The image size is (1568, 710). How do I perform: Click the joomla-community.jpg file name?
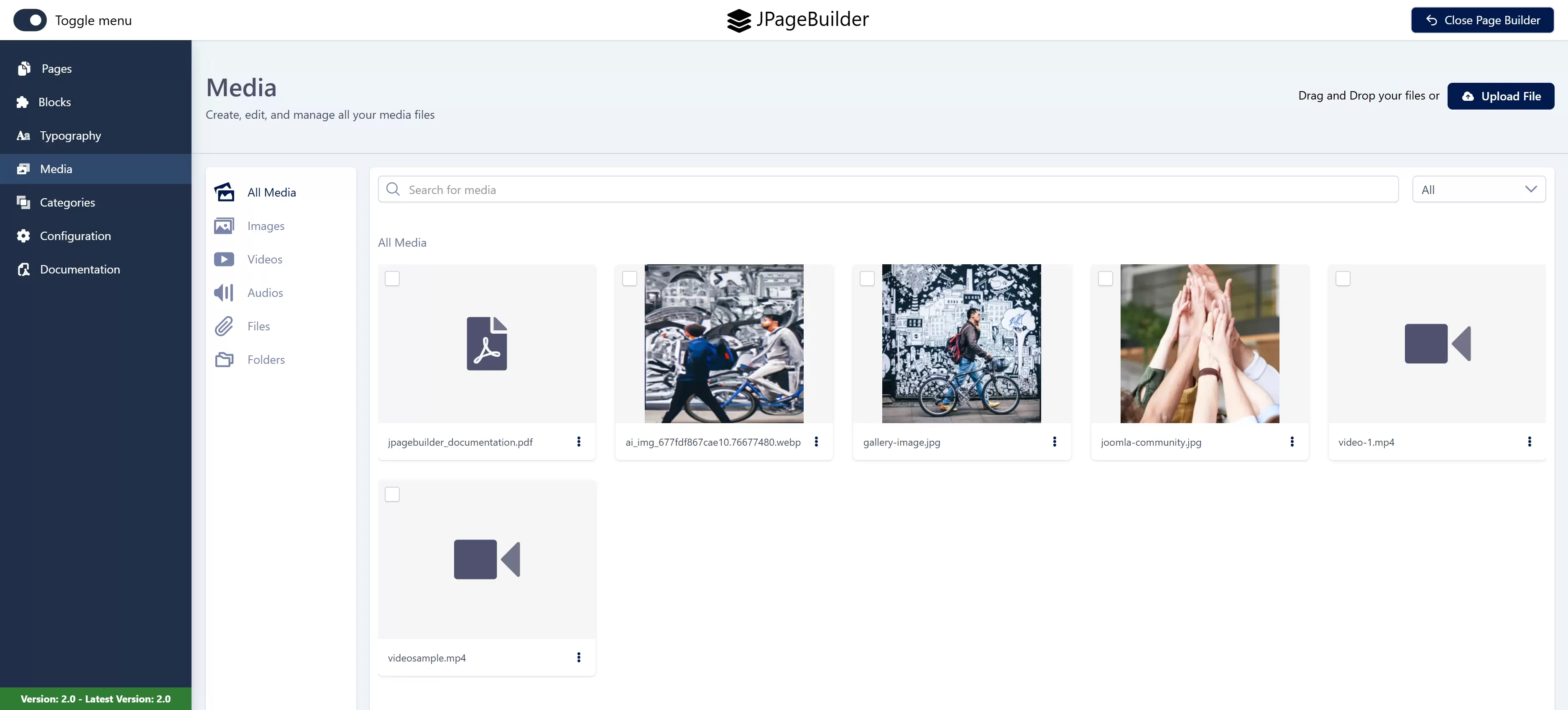click(x=1150, y=442)
